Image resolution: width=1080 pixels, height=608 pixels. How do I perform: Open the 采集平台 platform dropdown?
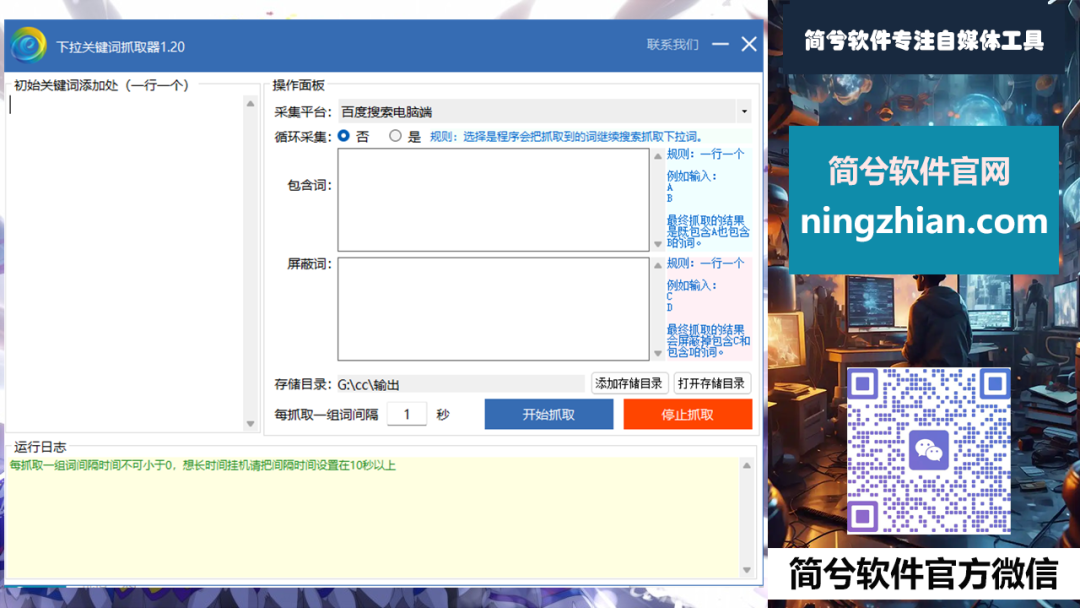[x=743, y=112]
